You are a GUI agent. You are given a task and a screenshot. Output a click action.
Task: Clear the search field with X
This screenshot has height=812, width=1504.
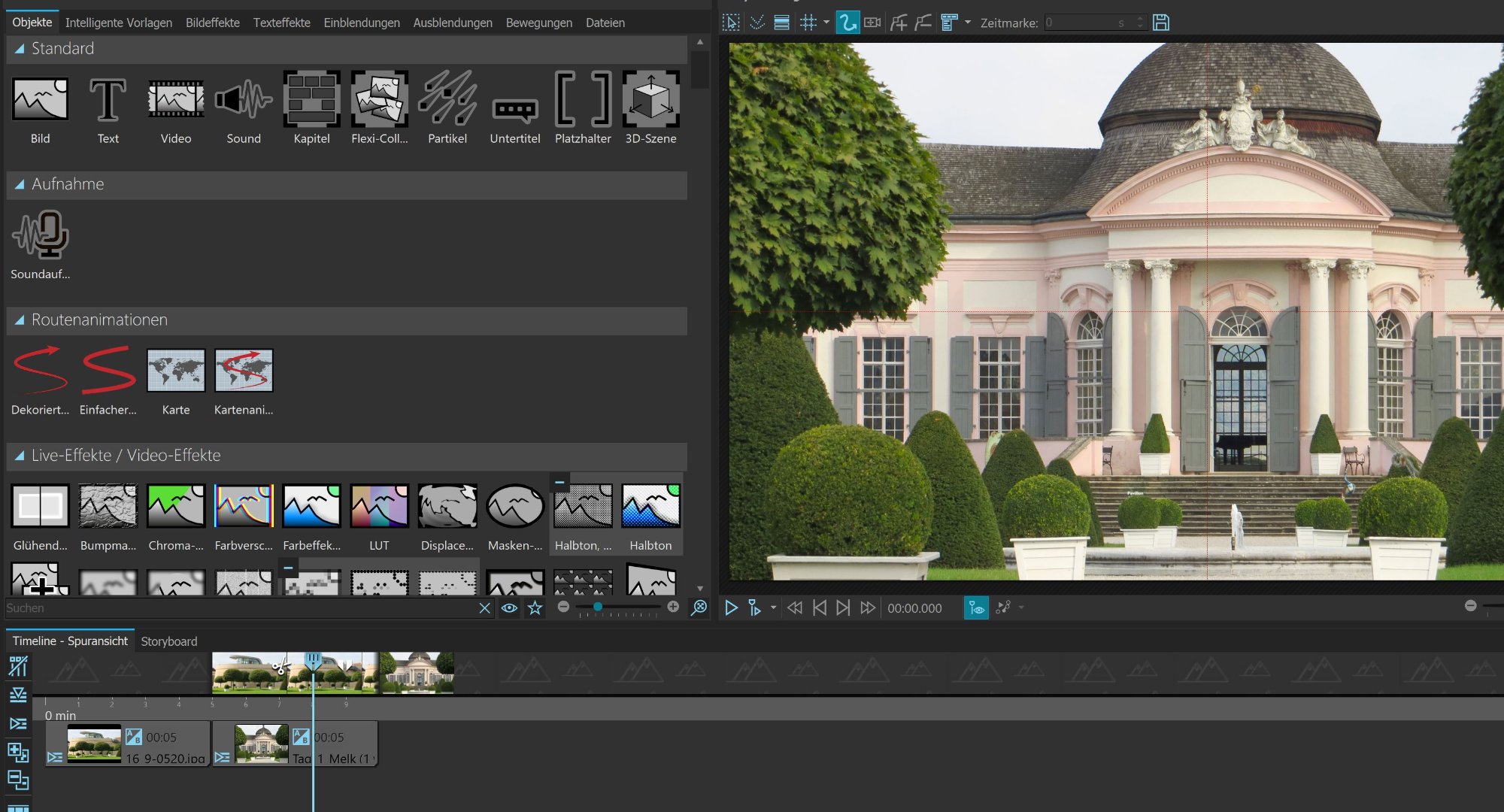point(484,607)
